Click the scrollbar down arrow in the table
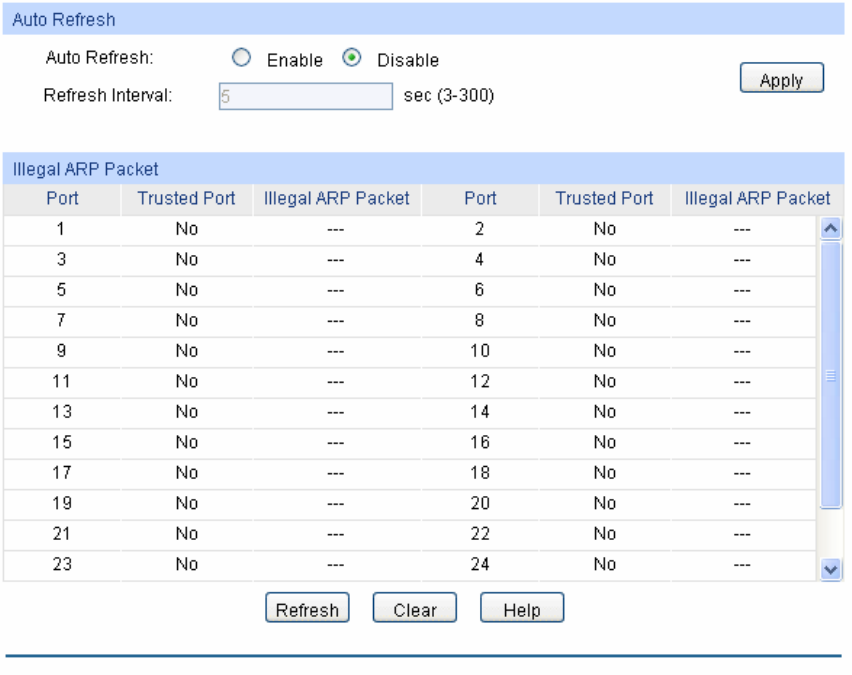This screenshot has width=852, height=675. (x=830, y=569)
